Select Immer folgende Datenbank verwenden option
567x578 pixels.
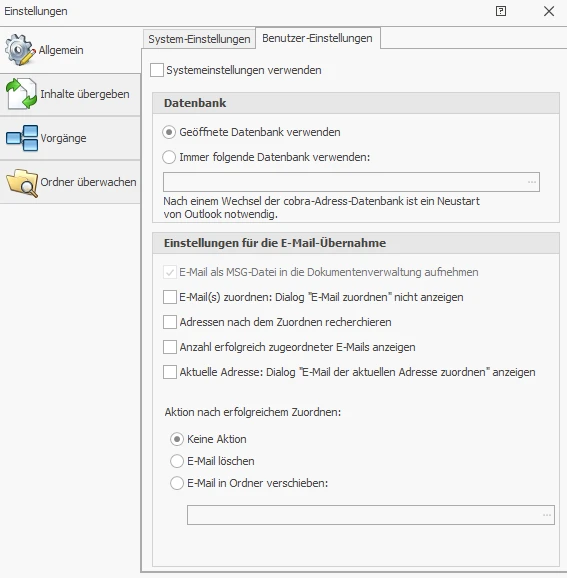coord(169,157)
